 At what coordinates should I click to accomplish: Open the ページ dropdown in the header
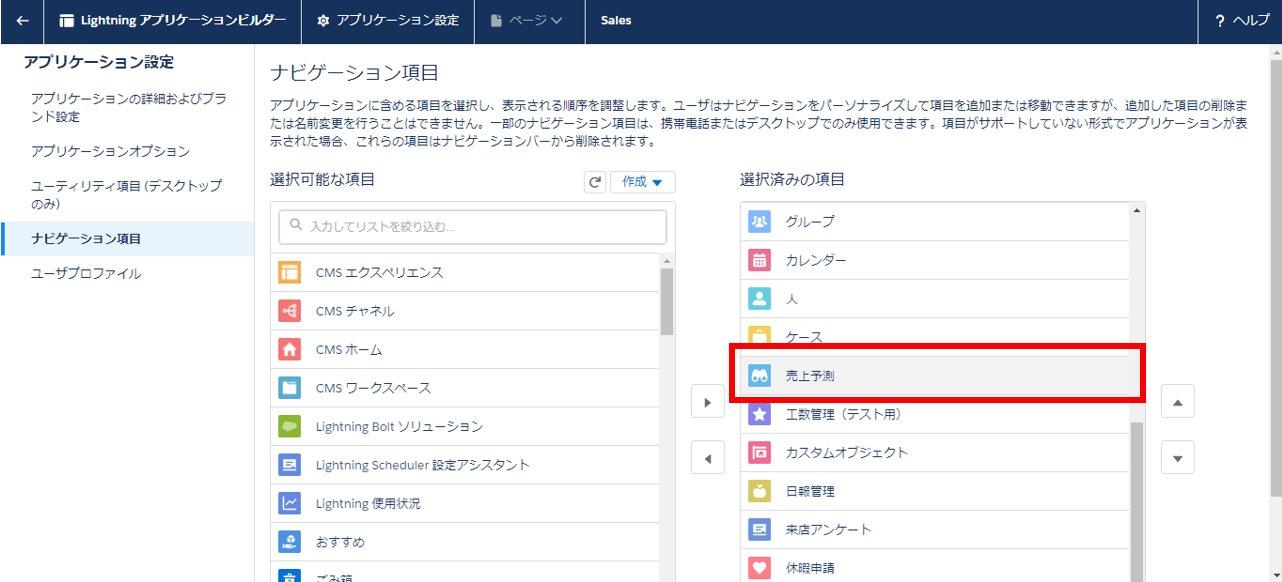[x=527, y=21]
